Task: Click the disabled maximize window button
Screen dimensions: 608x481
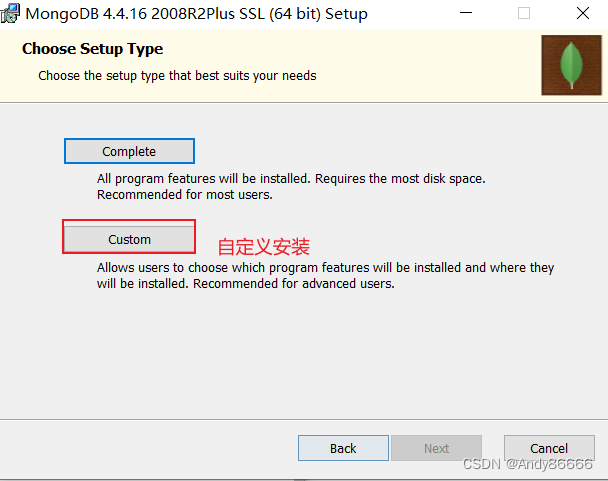Action: pos(524,13)
